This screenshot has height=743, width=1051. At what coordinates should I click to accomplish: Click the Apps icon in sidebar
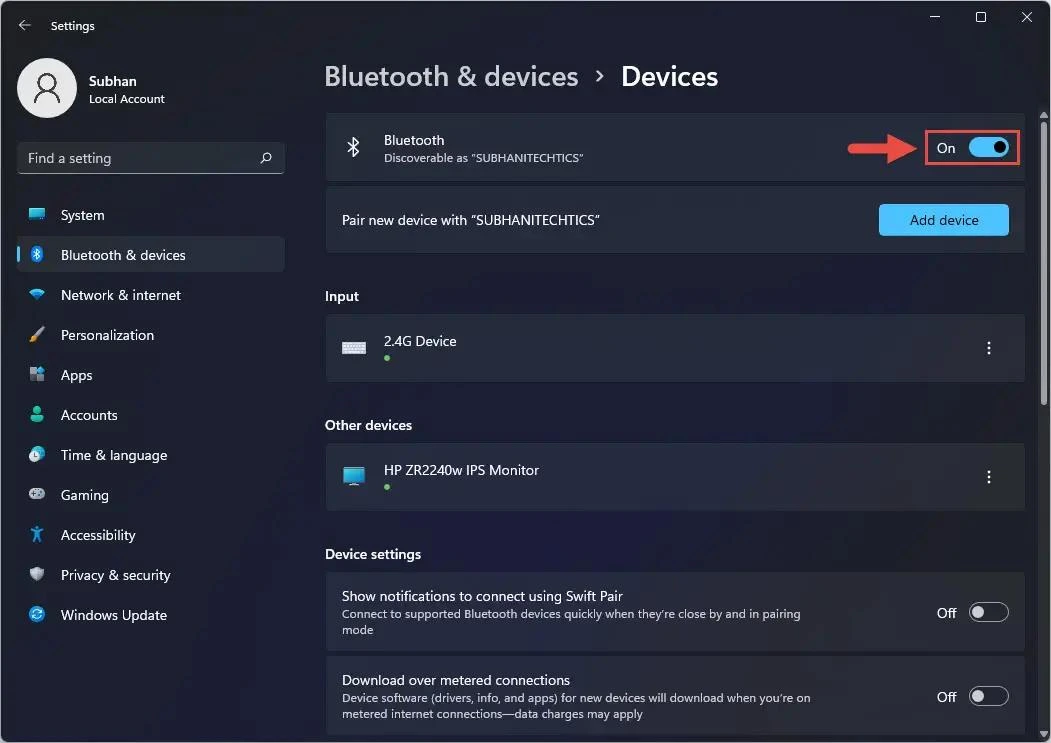pyautogui.click(x=37, y=374)
